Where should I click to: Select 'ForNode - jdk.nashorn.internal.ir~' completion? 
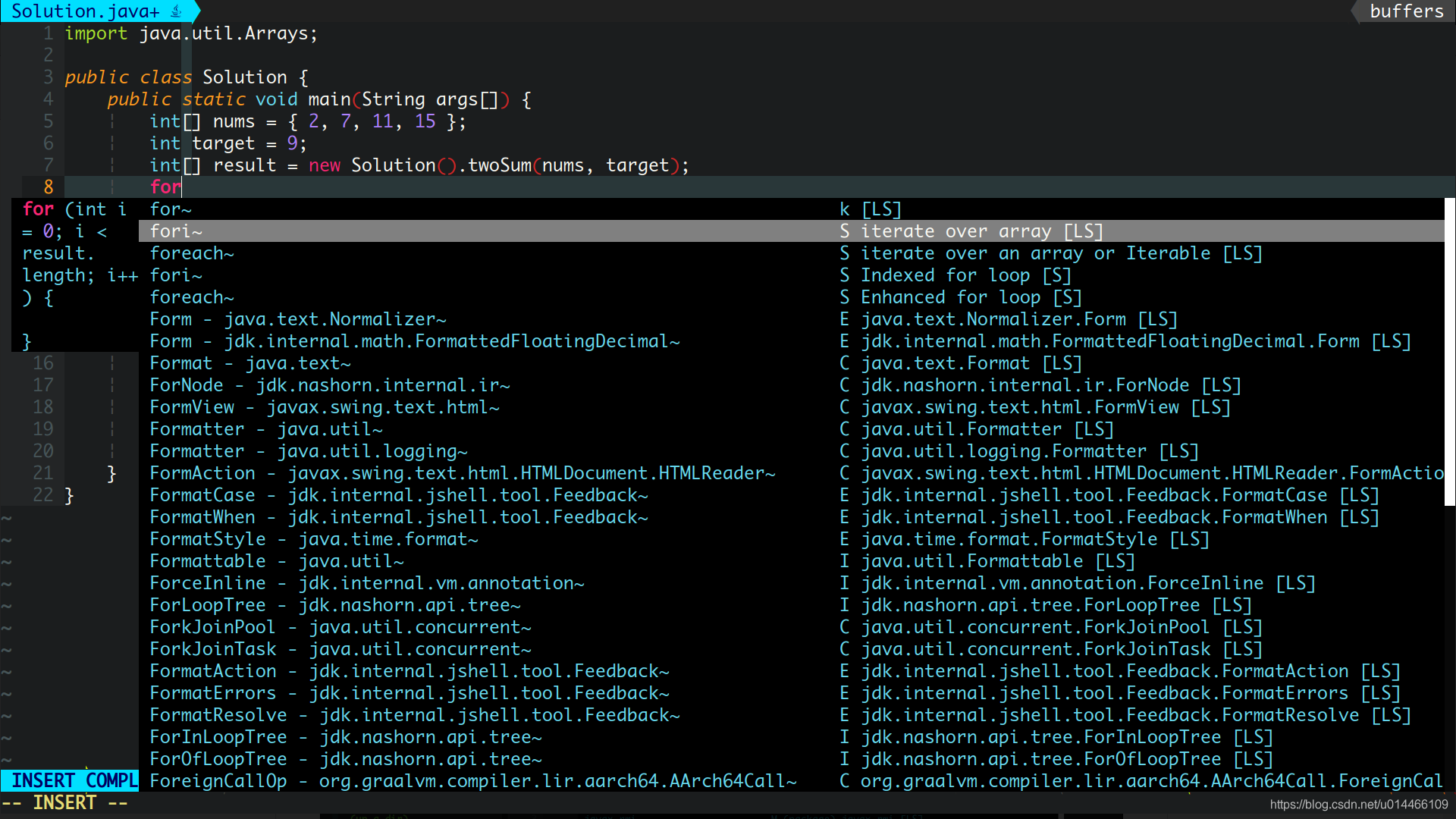coord(792,385)
